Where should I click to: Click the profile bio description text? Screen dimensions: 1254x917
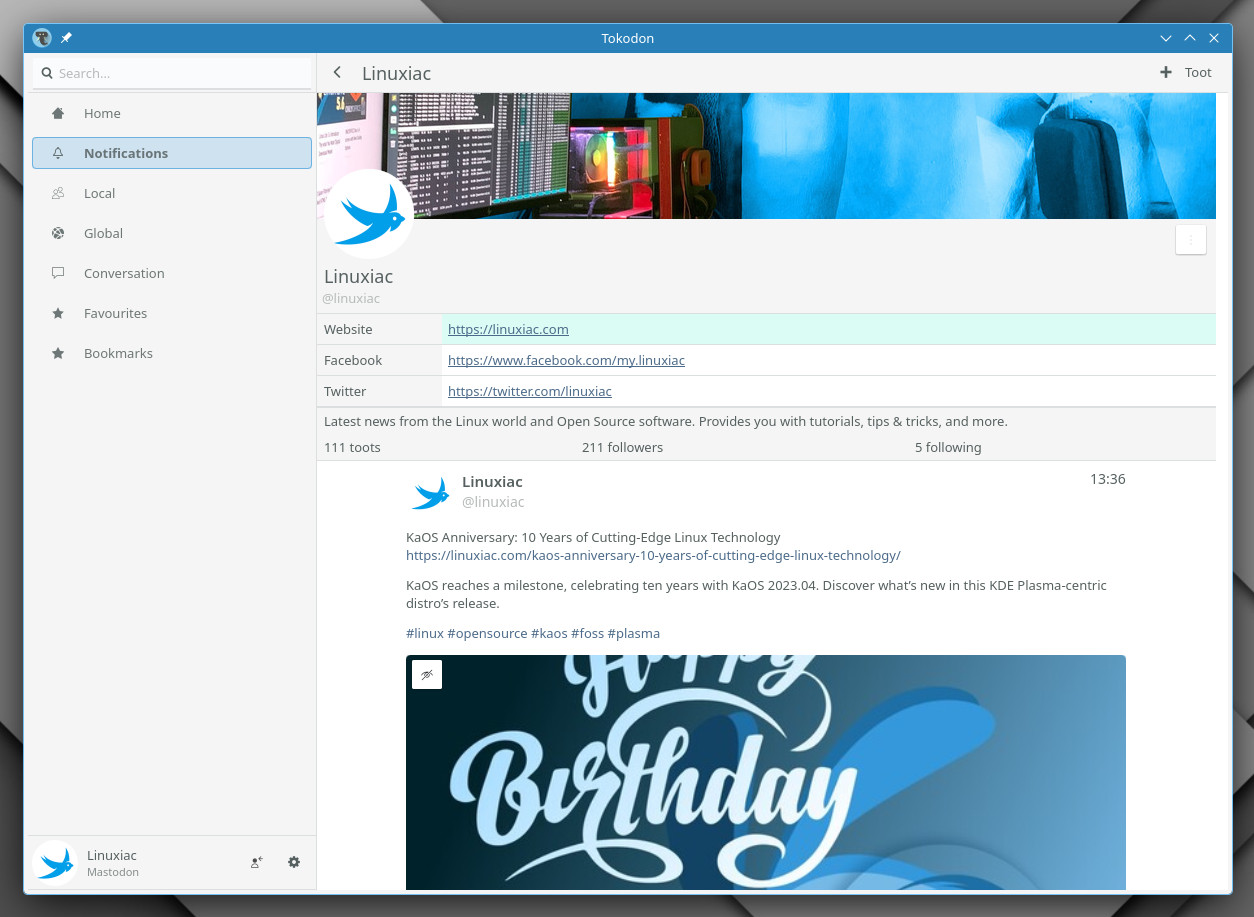[x=666, y=421]
